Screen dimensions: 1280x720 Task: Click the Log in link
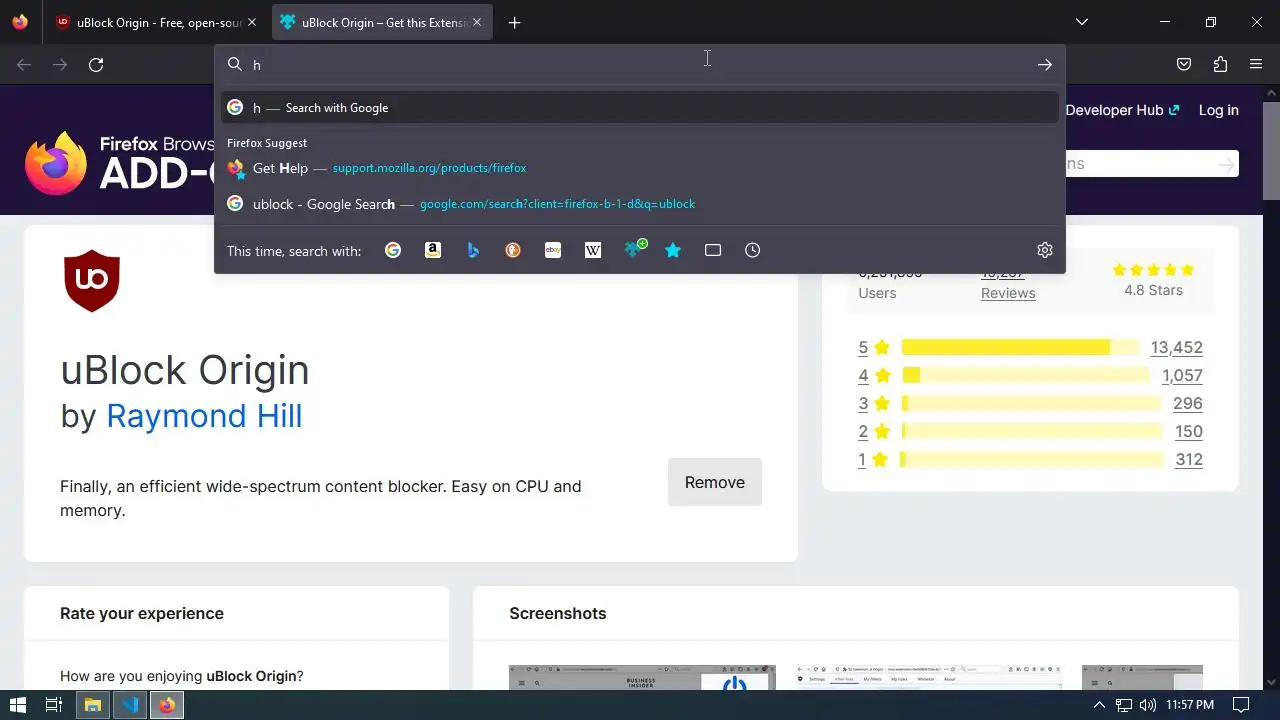[1219, 110]
